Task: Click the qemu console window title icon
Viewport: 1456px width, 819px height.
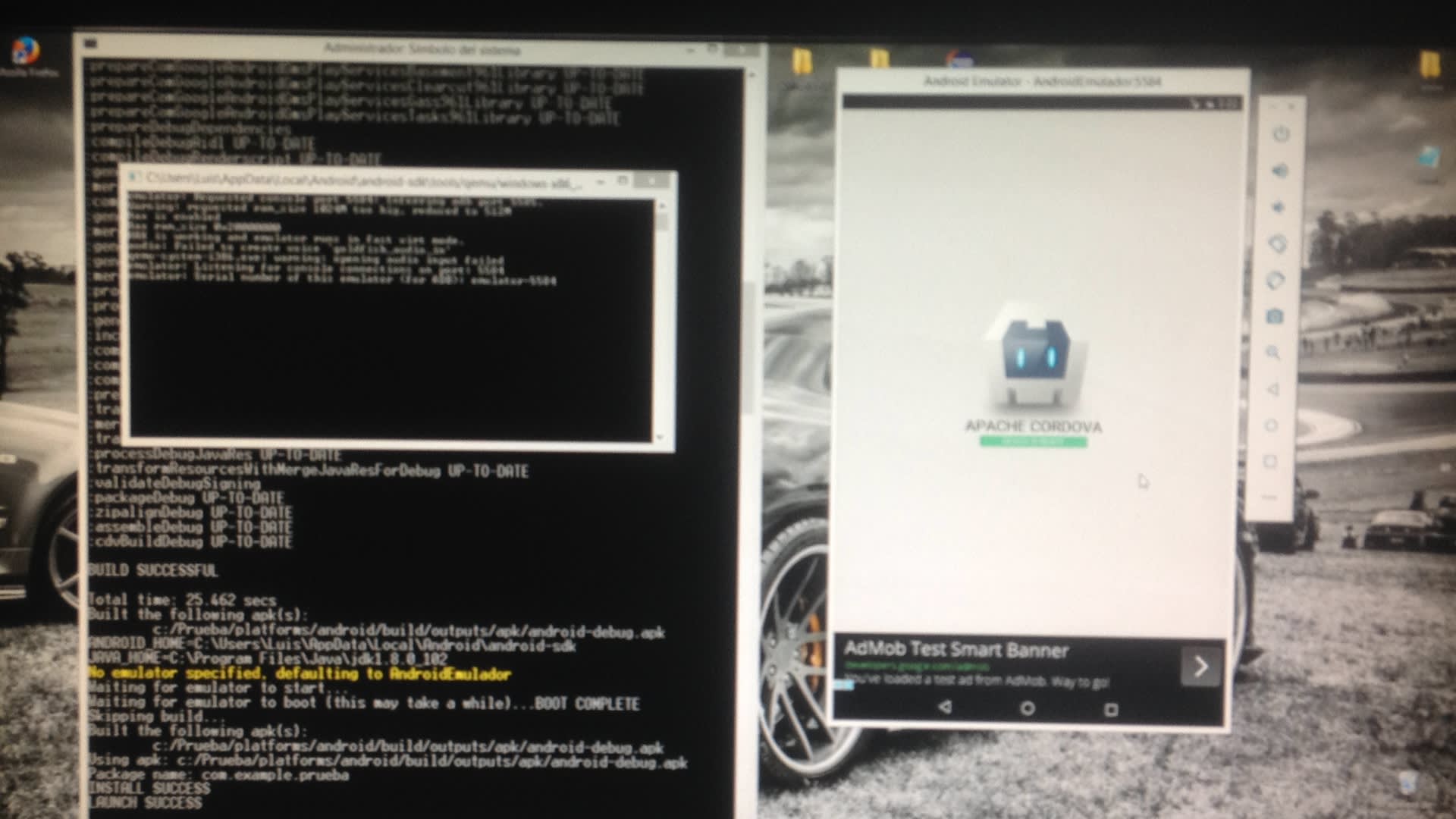Action: pos(133,177)
